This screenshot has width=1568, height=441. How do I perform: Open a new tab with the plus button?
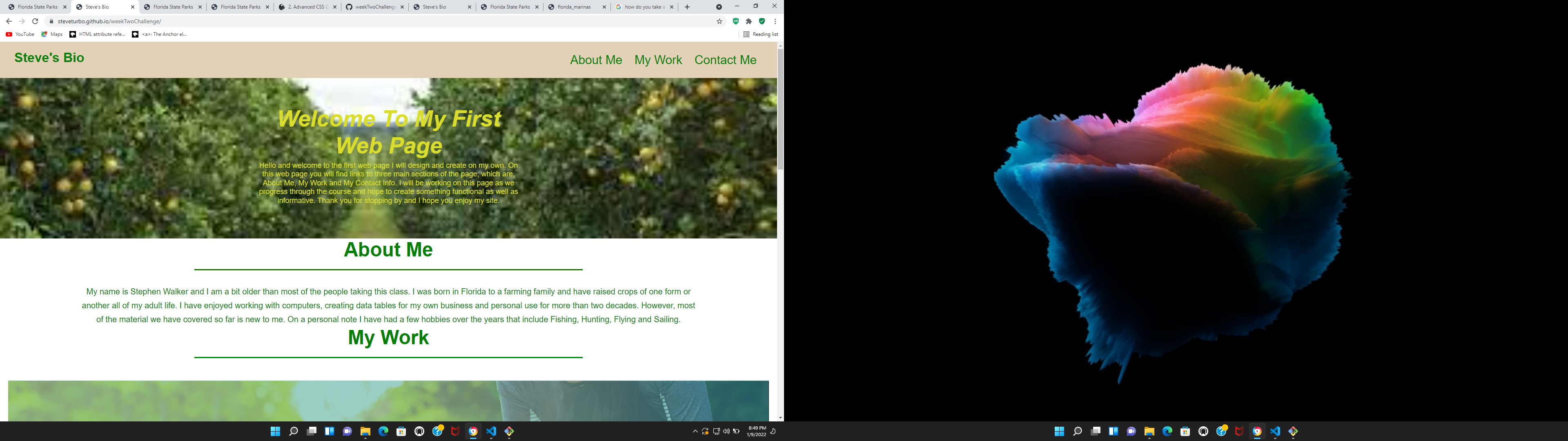click(x=687, y=7)
